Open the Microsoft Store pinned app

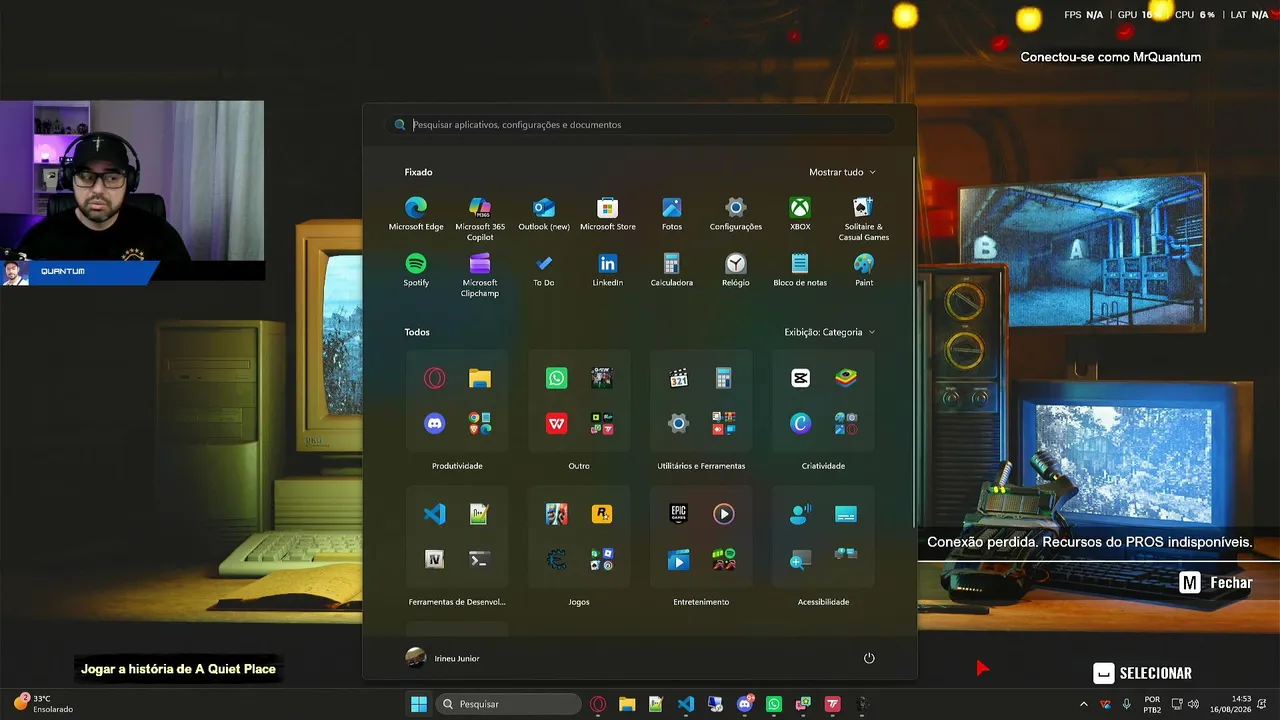[x=608, y=213]
